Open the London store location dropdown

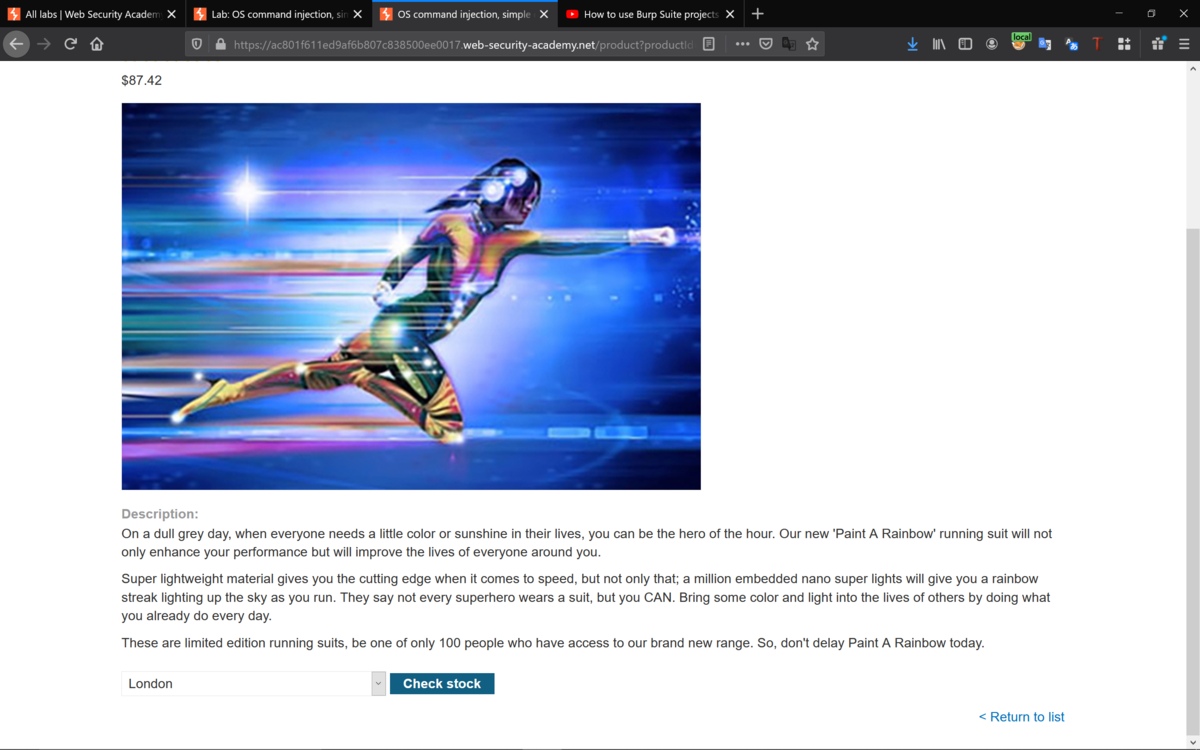tap(253, 684)
